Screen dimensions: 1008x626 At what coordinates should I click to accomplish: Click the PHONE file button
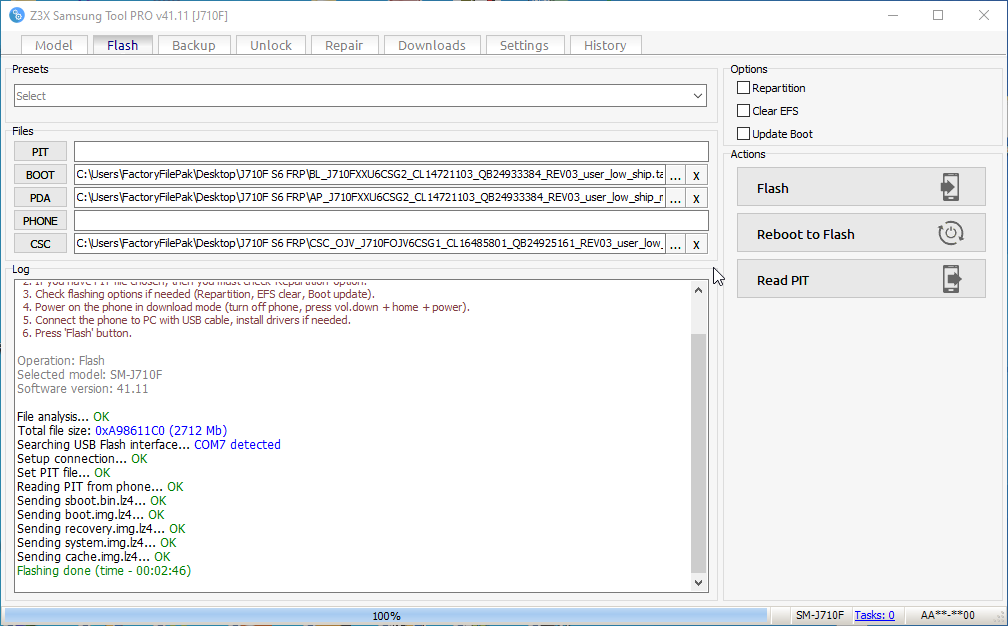click(40, 220)
